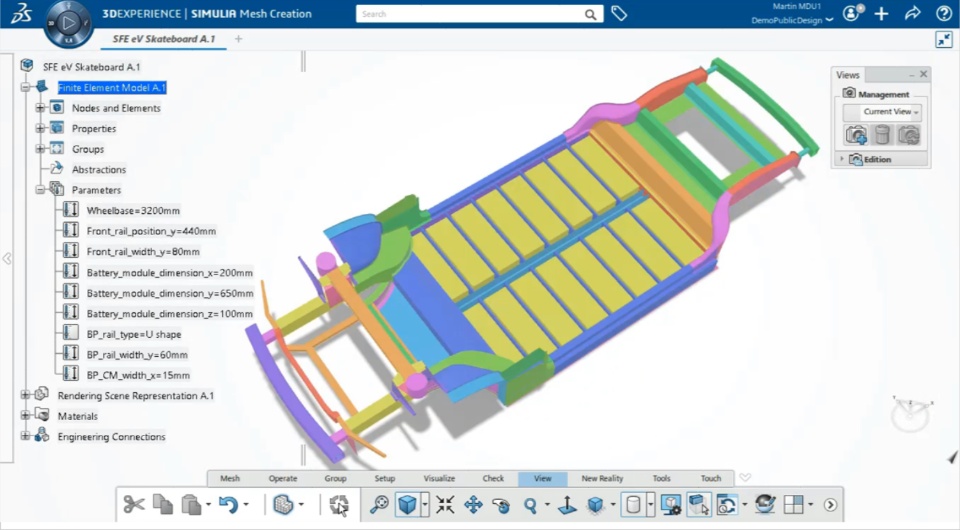Click the Zoom magnifier icon
The image size is (960, 530).
[530, 505]
